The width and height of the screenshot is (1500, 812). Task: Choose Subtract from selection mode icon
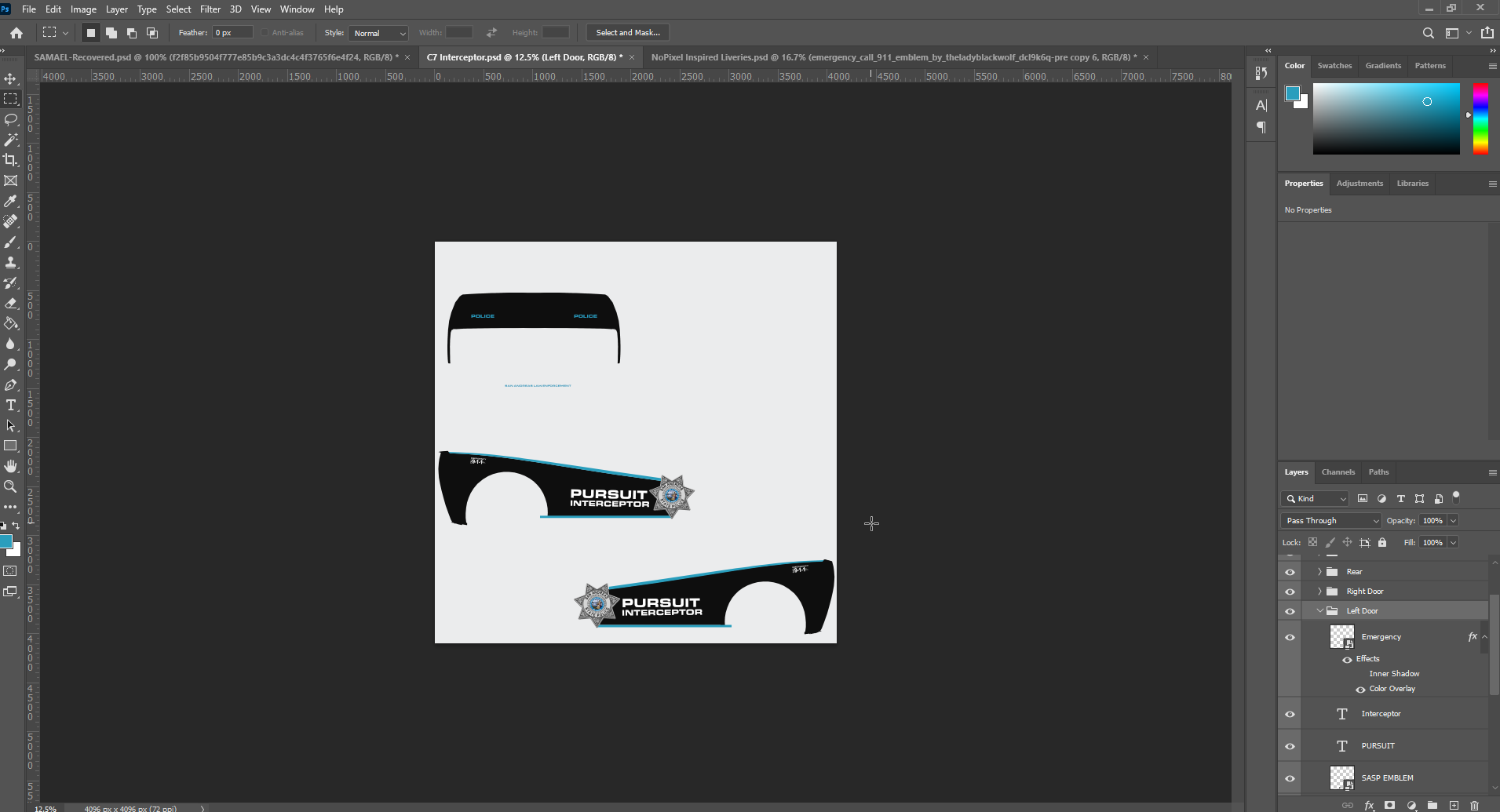(132, 33)
